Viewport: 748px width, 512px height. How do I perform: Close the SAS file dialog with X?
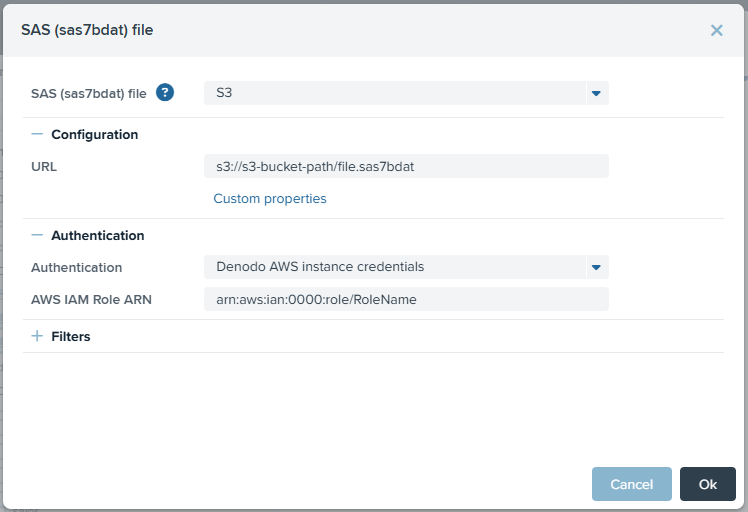[716, 31]
